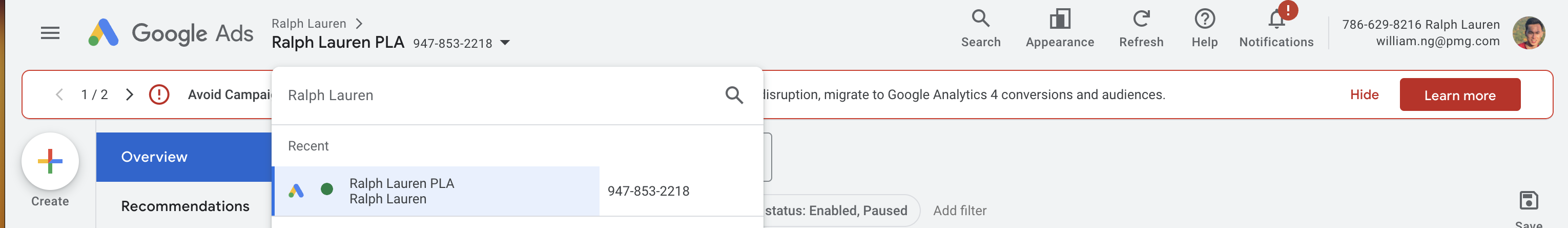Expand the Ralph Lauren PLA account dropdown
Viewport: 1568px width, 228px height.
click(x=505, y=43)
